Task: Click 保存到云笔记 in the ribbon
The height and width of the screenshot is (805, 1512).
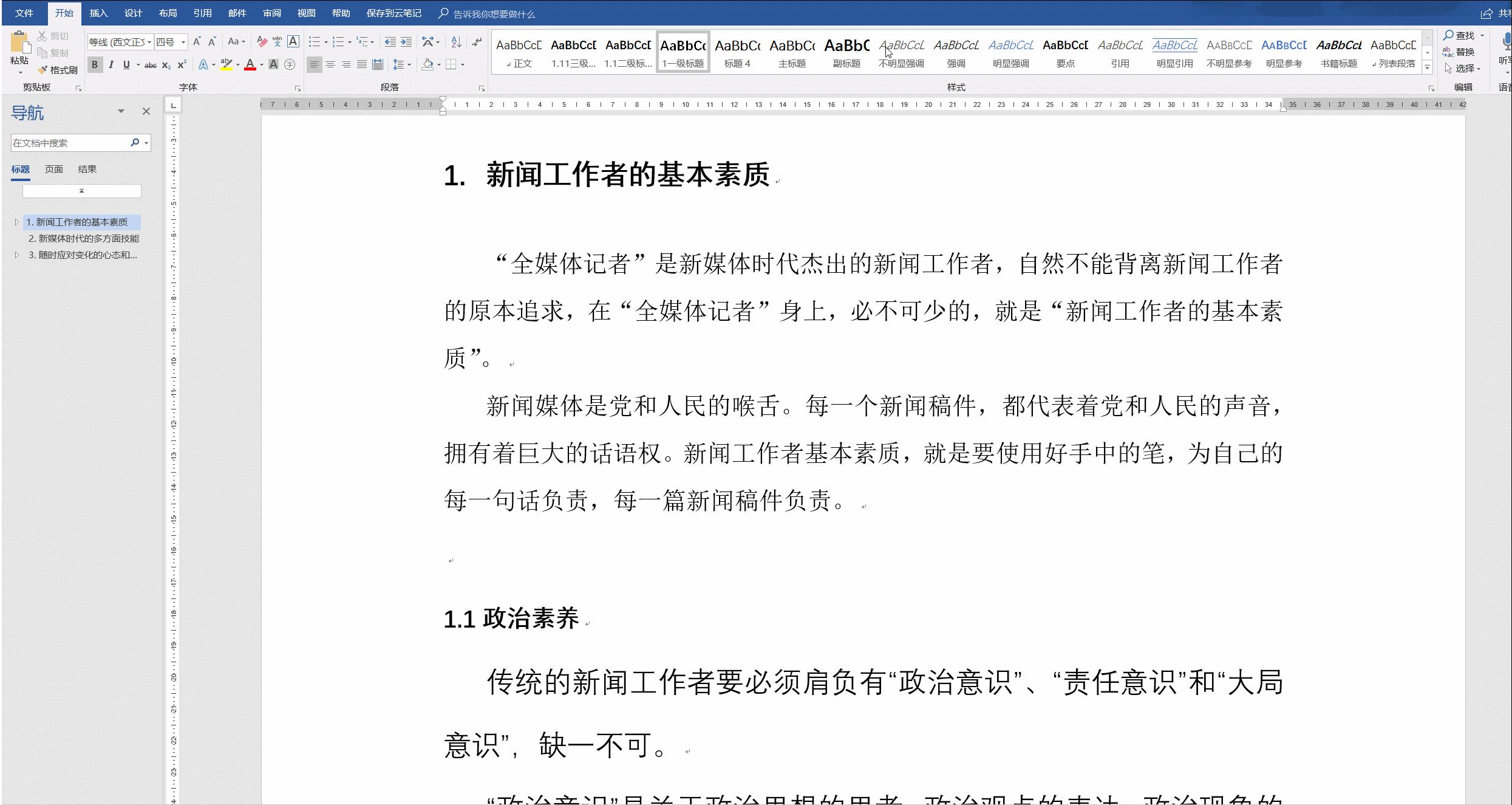Action: pos(392,13)
